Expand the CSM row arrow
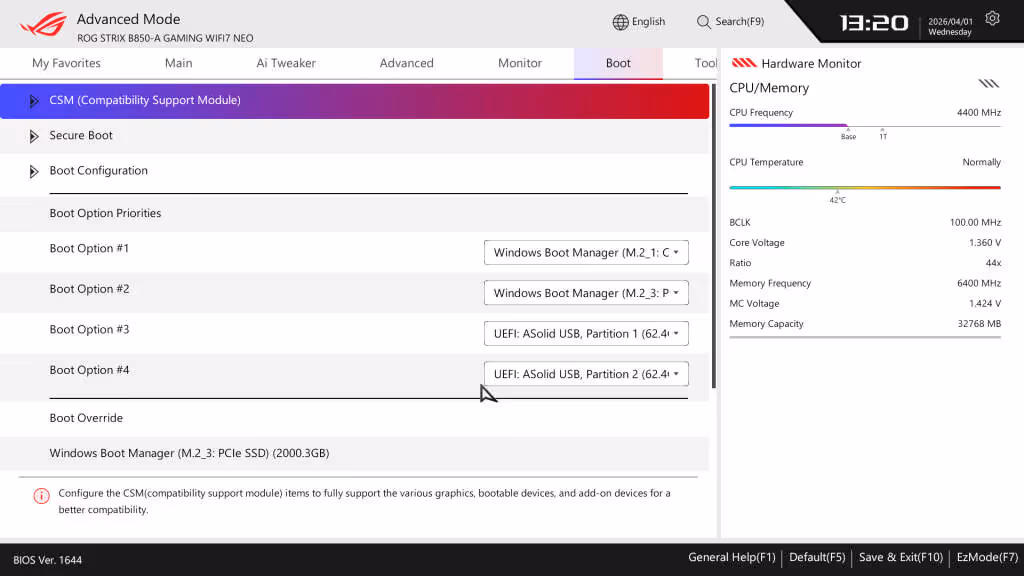1024x576 pixels. point(33,101)
